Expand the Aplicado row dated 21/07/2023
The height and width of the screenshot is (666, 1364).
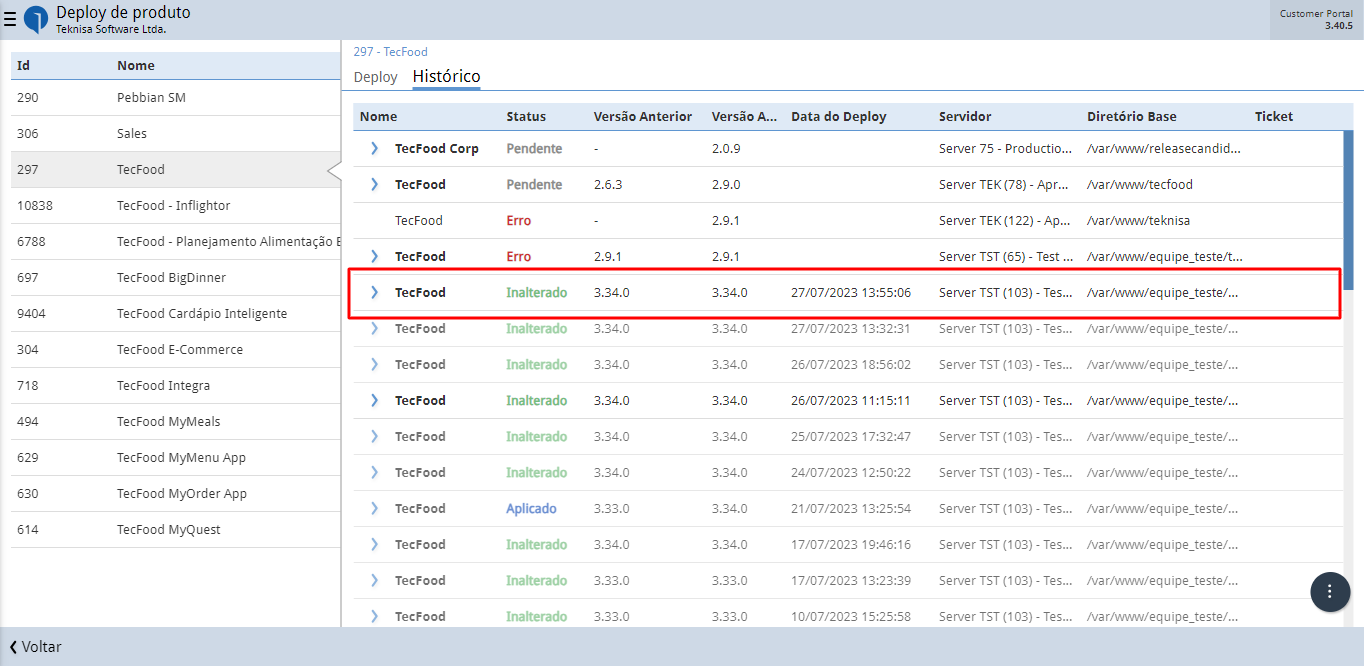point(375,508)
